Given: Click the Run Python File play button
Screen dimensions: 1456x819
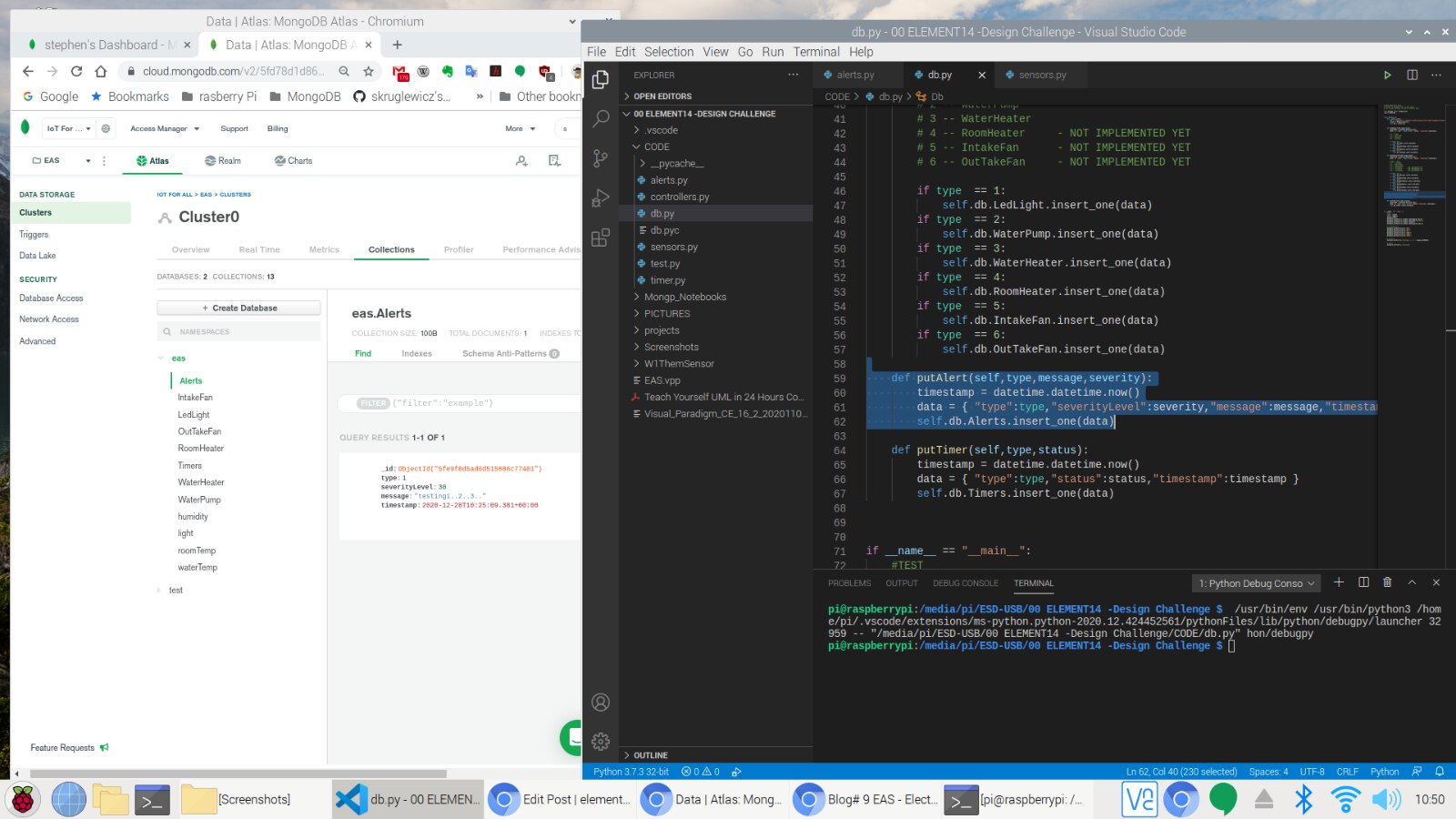Looking at the screenshot, I should coord(1388,75).
